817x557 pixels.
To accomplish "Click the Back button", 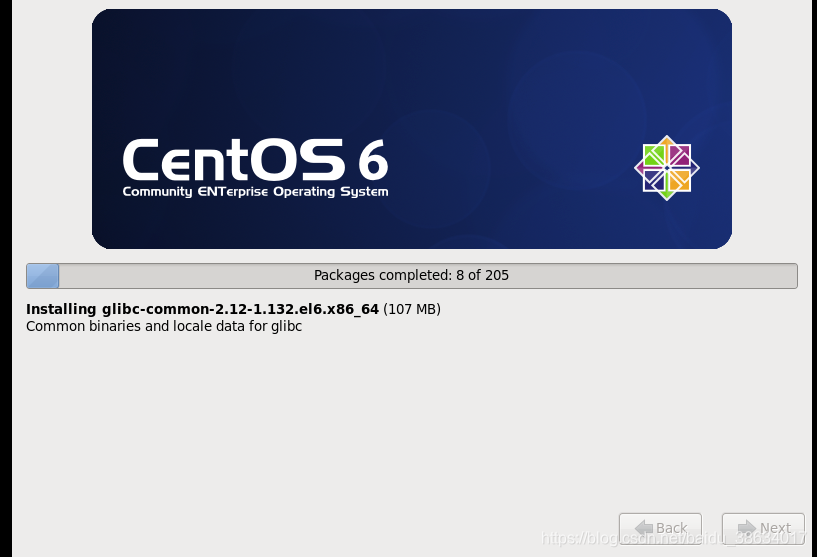I will (x=660, y=528).
